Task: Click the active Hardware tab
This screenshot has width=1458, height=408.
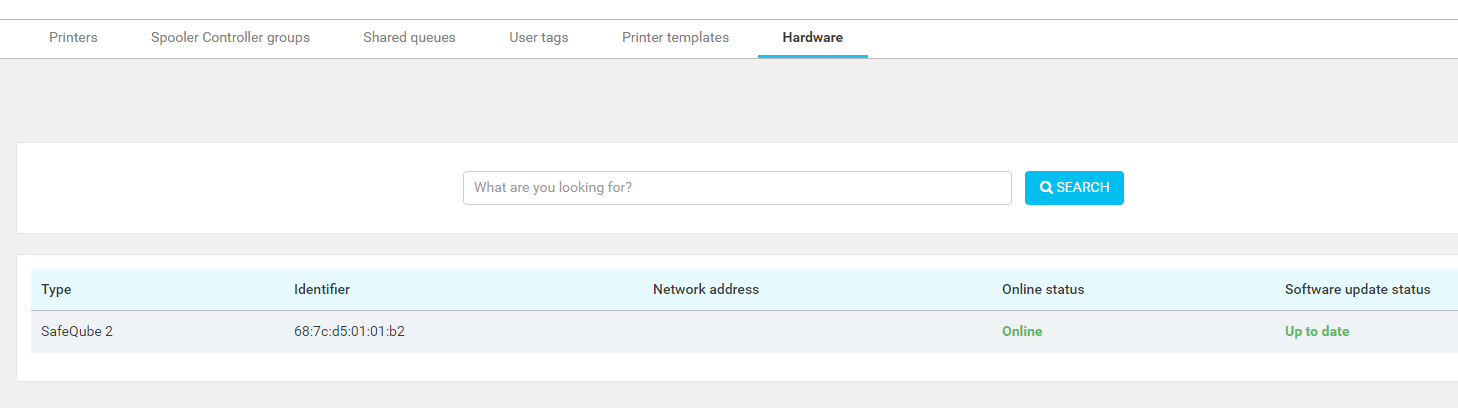Action: click(812, 38)
